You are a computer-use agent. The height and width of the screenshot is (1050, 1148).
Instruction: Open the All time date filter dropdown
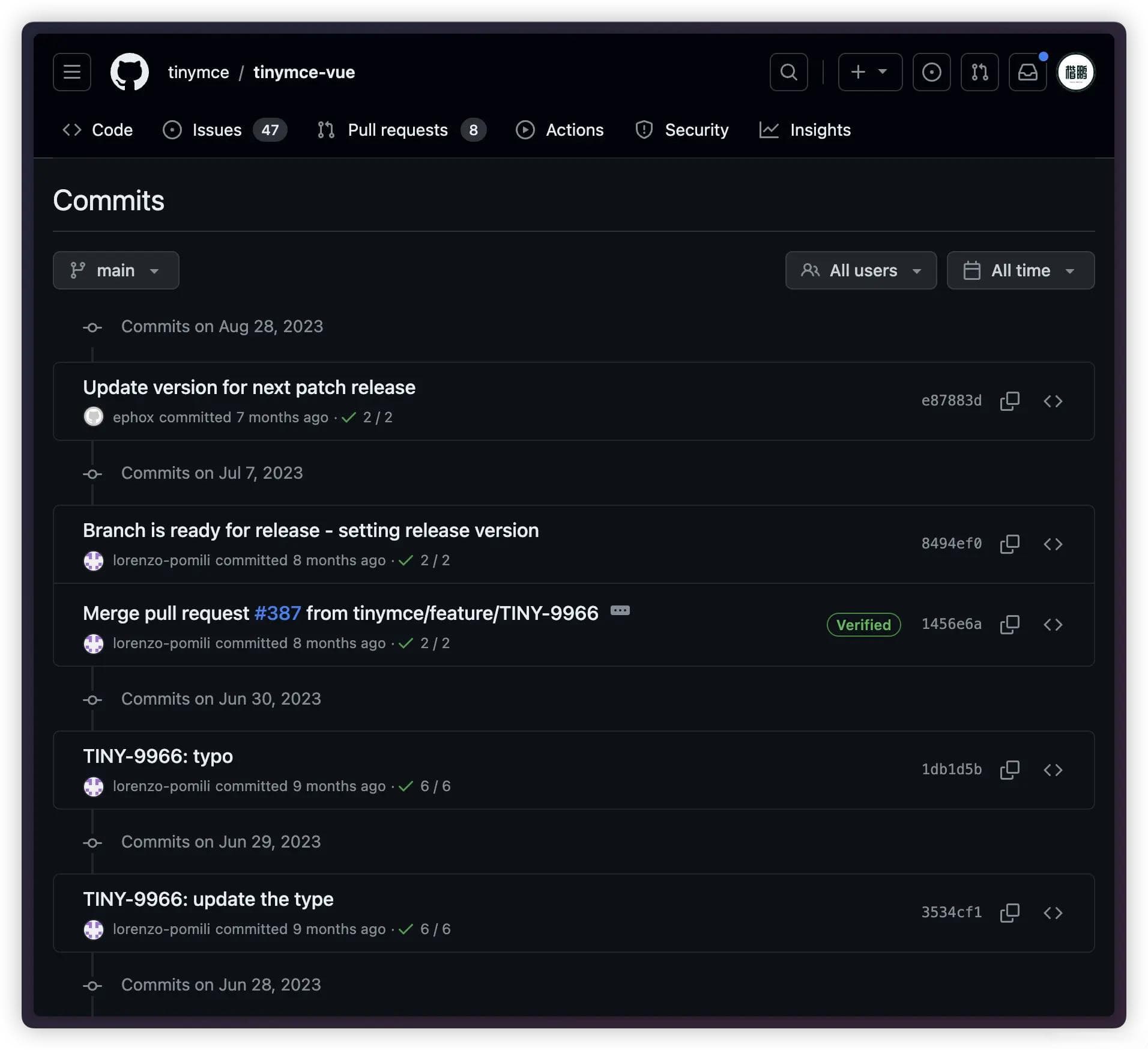tap(1020, 270)
